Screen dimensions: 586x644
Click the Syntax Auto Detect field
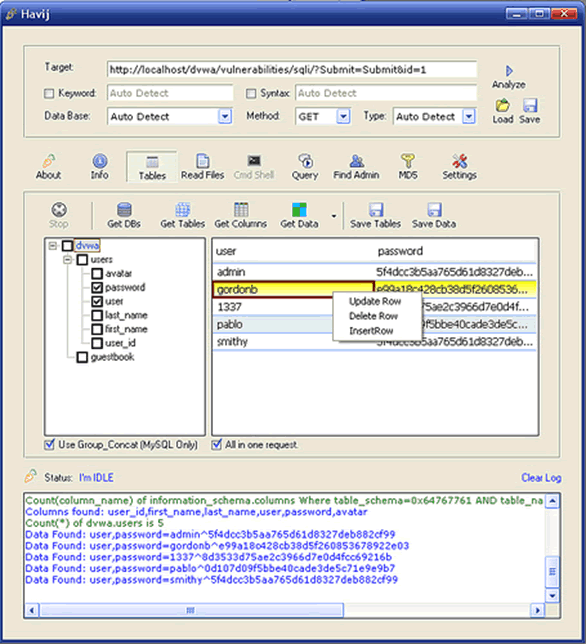tap(386, 94)
